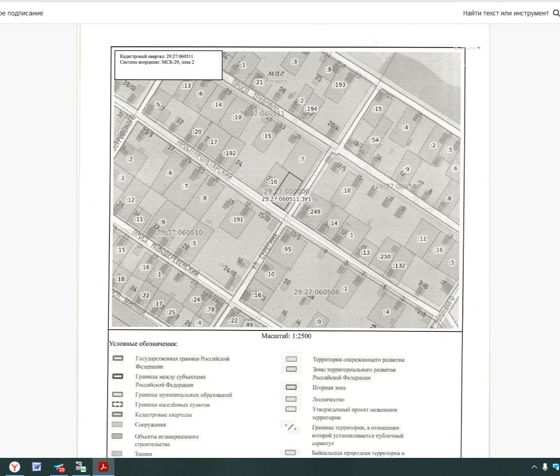The height and width of the screenshot is (476, 560).
Task: Click parcel number ':192' on the map
Action: (x=229, y=153)
